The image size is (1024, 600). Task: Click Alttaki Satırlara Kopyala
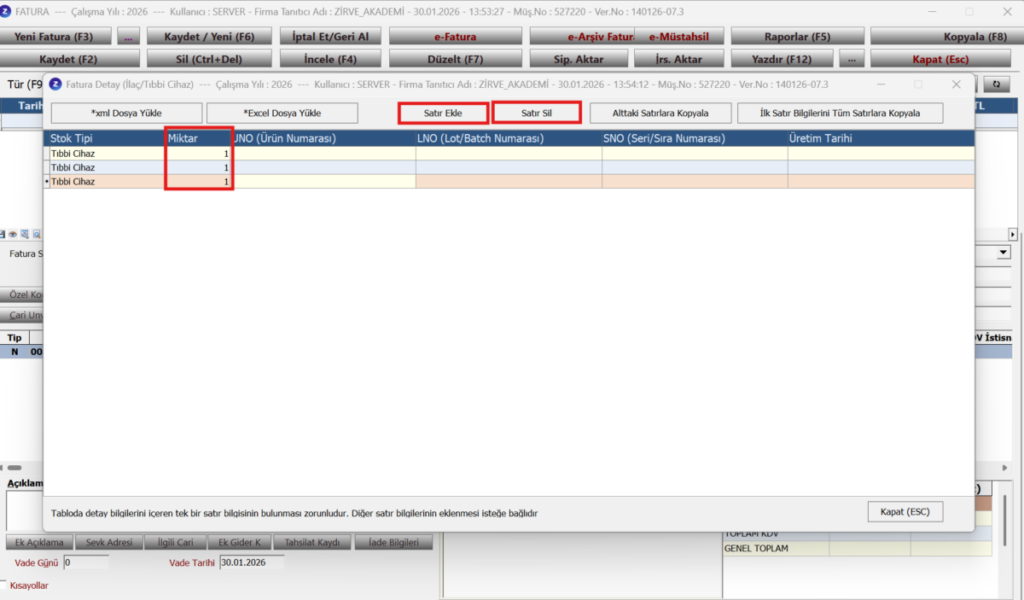[x=660, y=113]
